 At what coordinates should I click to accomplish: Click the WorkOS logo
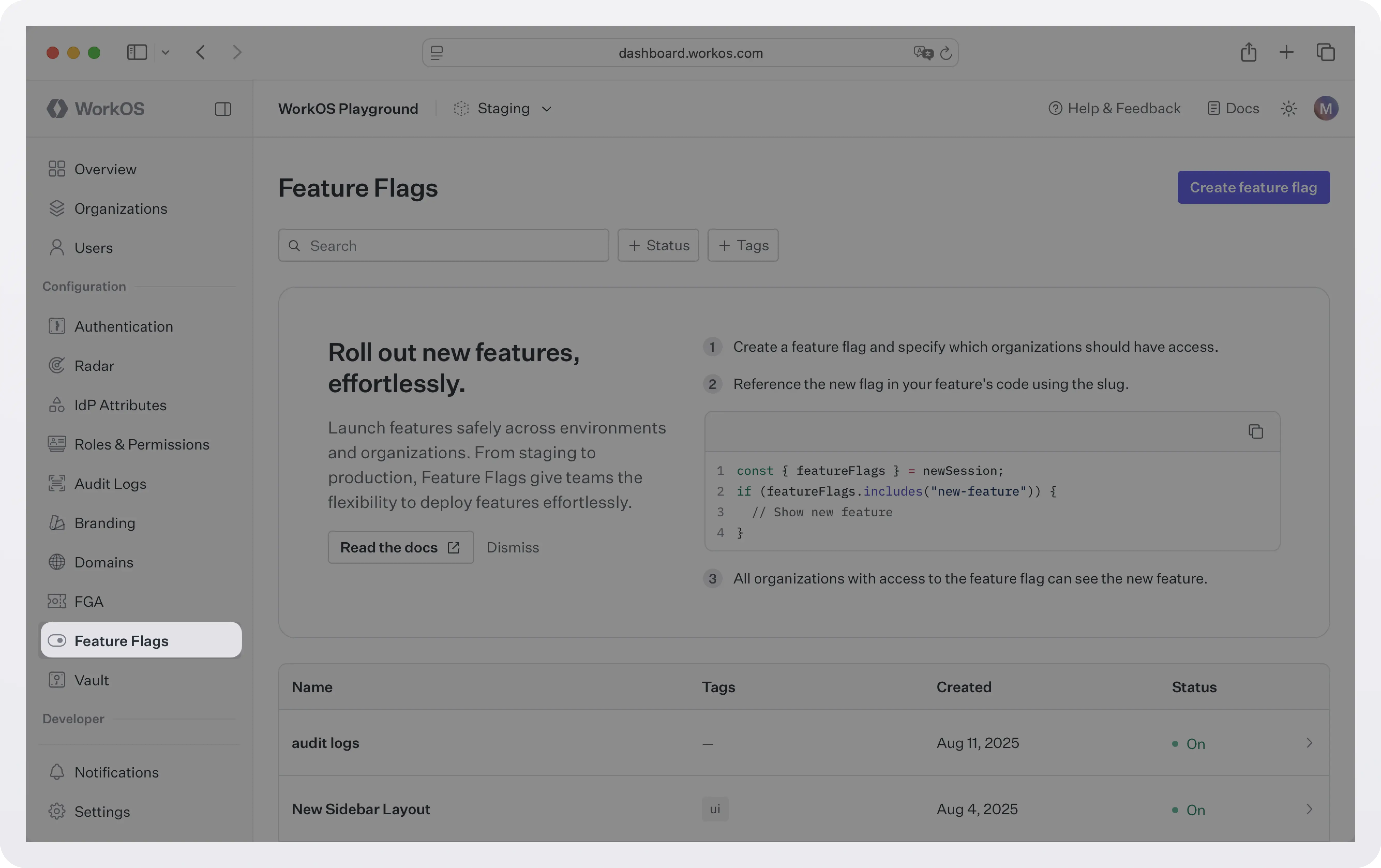point(96,108)
